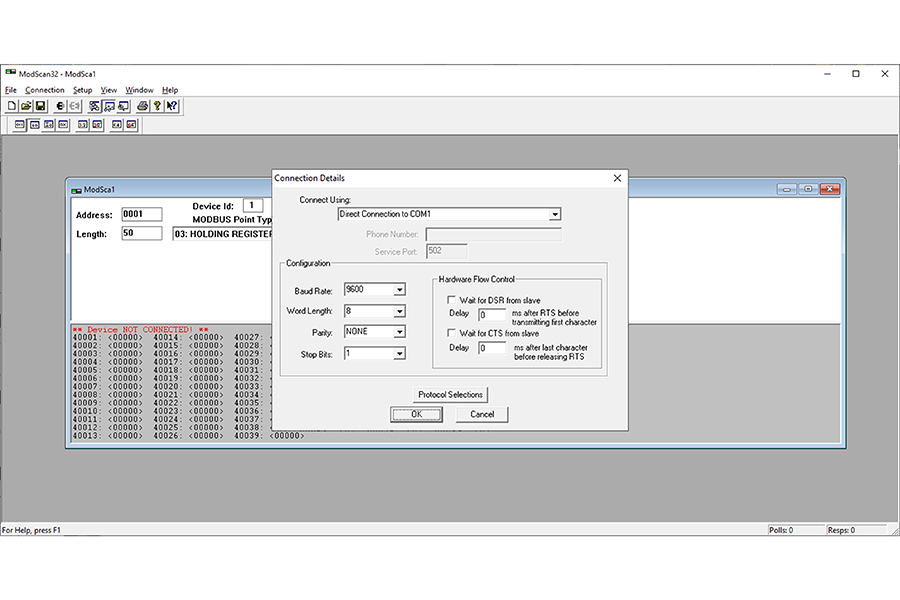Open the Stop Bits dropdown
This screenshot has width=900, height=600.
[399, 354]
